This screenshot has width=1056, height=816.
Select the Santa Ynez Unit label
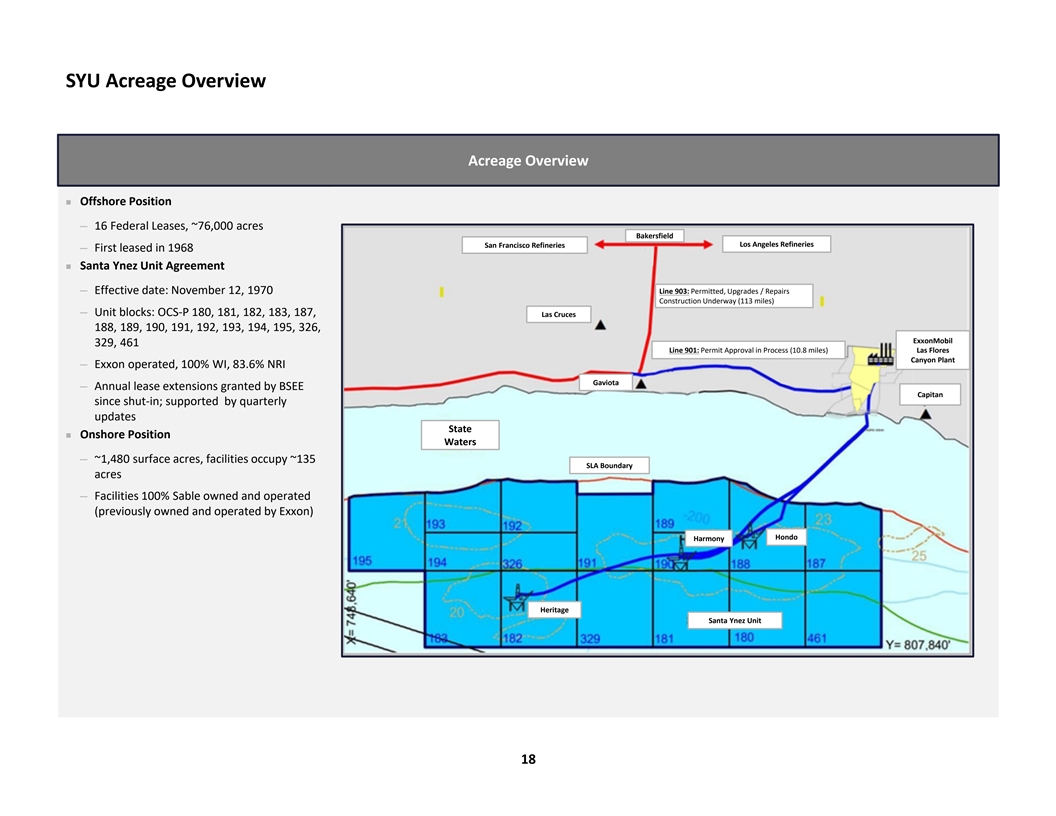pos(734,620)
